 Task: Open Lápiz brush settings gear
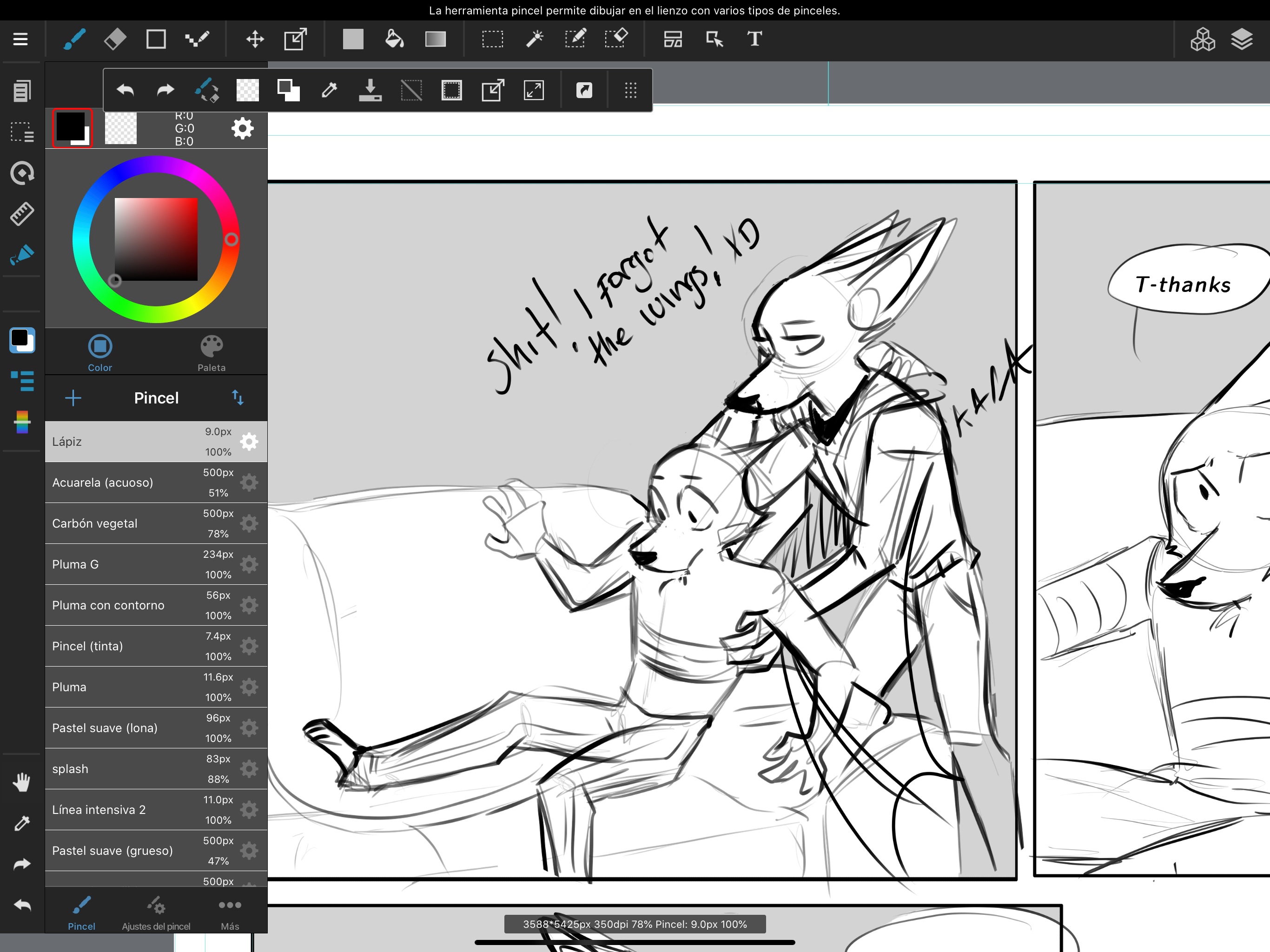pyautogui.click(x=249, y=442)
